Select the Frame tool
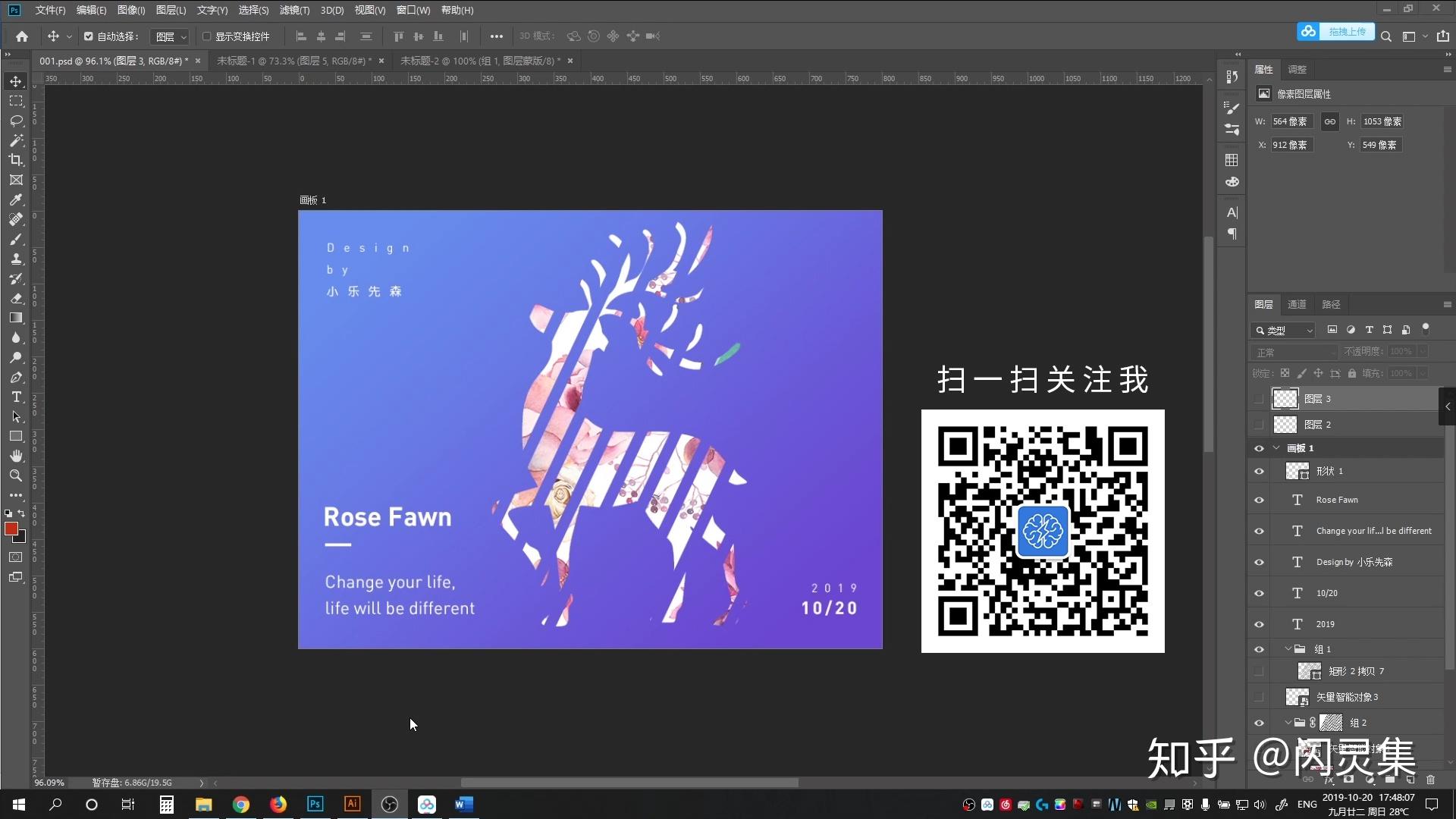Screen dimensions: 1456x819 click(16, 180)
